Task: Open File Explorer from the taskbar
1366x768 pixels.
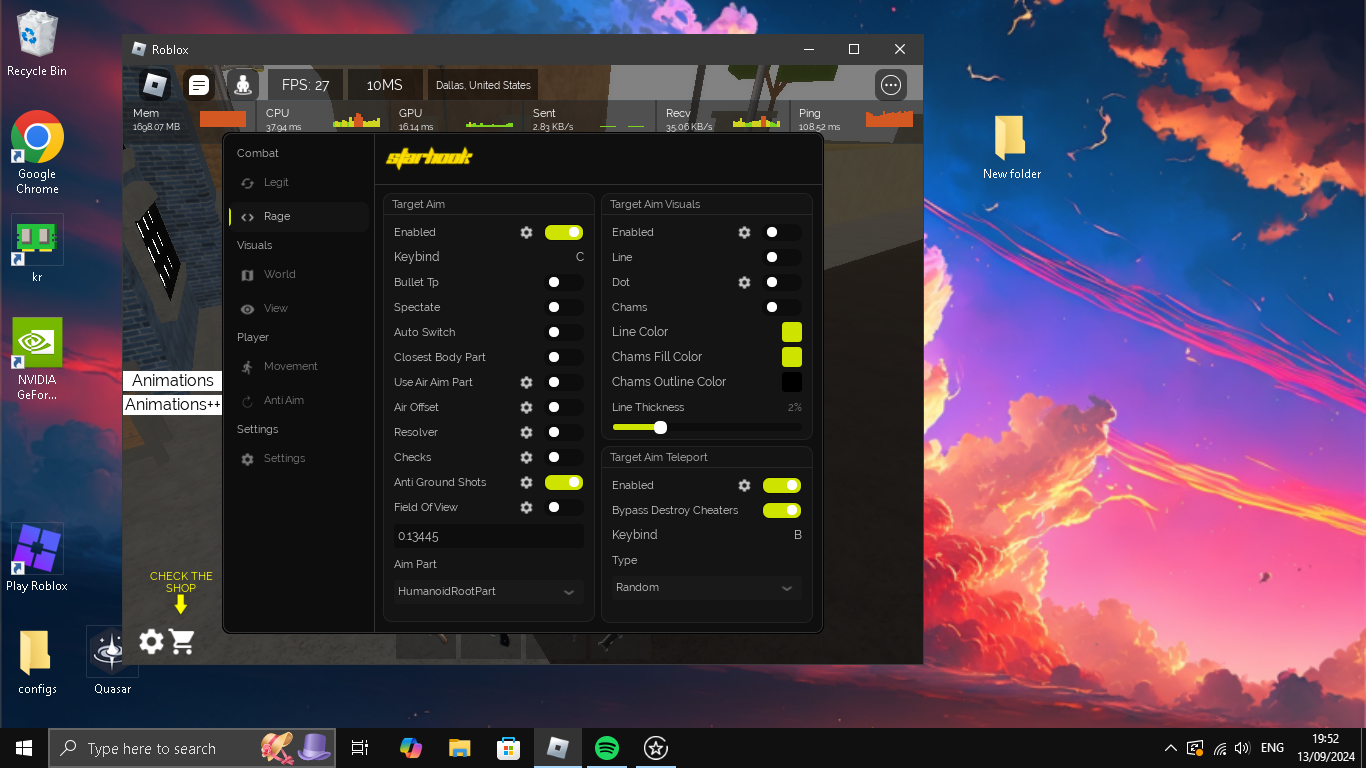Action: [x=459, y=748]
